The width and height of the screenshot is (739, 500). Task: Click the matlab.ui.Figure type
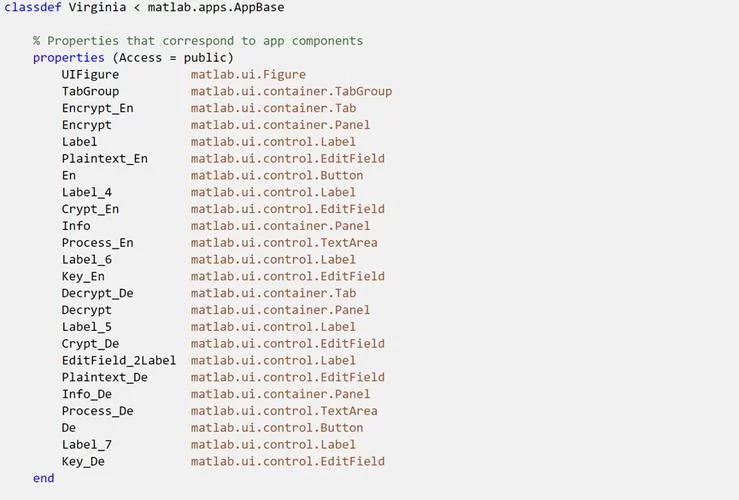coord(248,75)
